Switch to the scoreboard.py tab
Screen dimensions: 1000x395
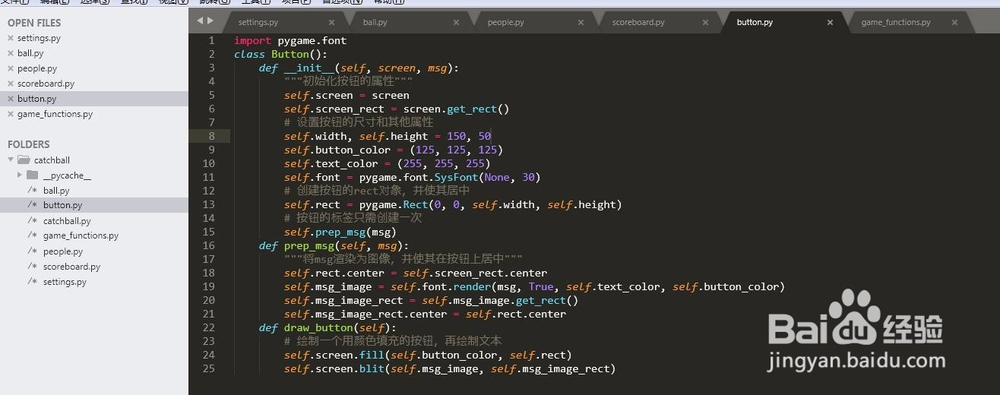point(638,22)
